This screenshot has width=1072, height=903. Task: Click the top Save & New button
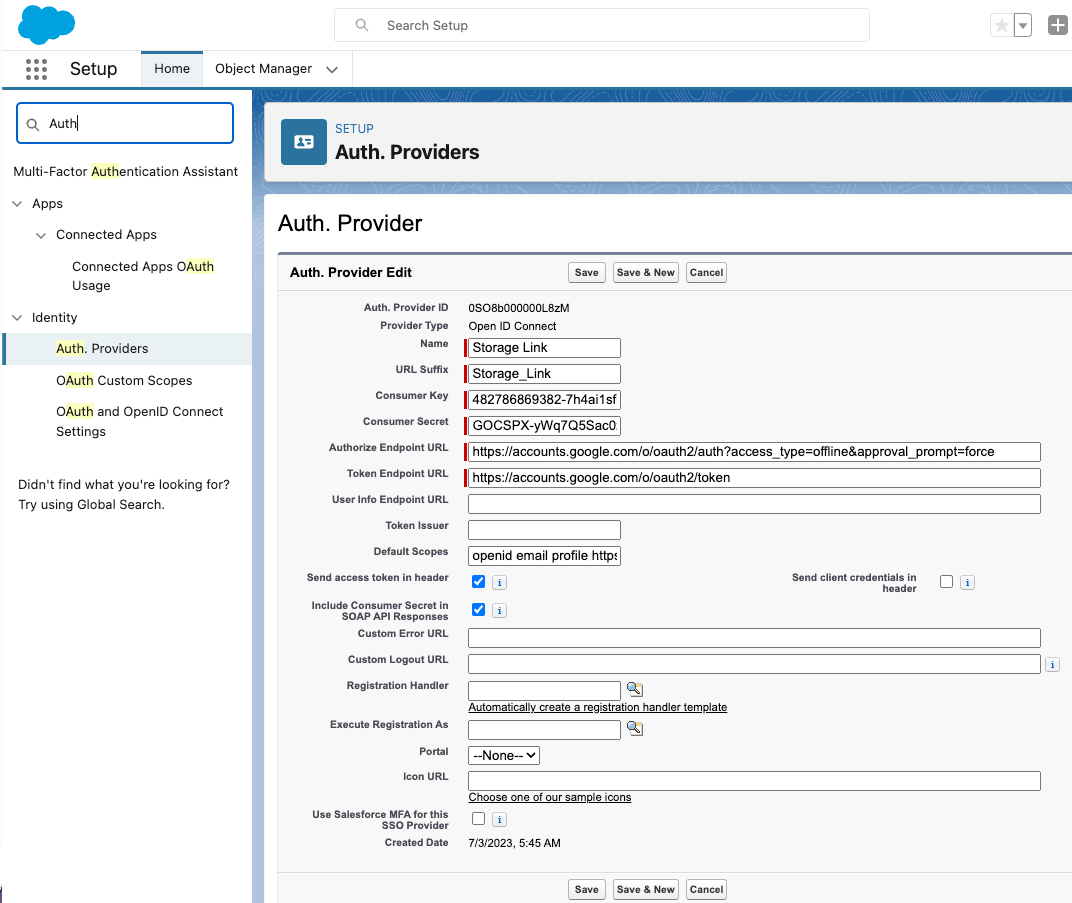[645, 272]
